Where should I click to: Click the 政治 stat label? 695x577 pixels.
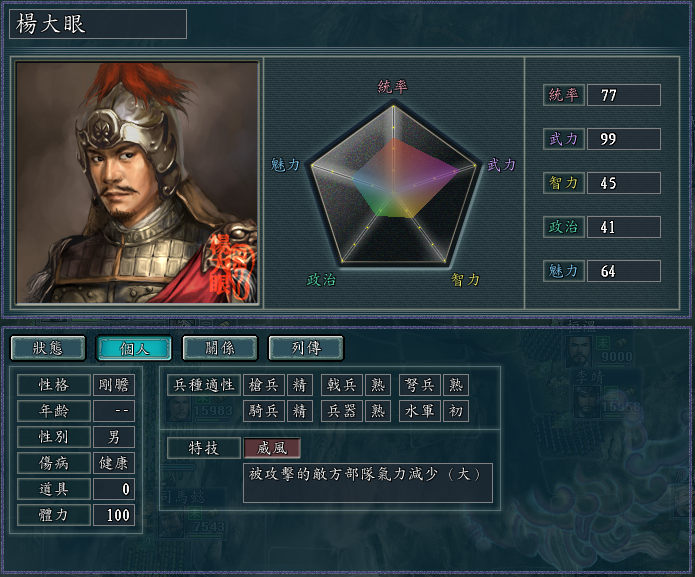[563, 227]
